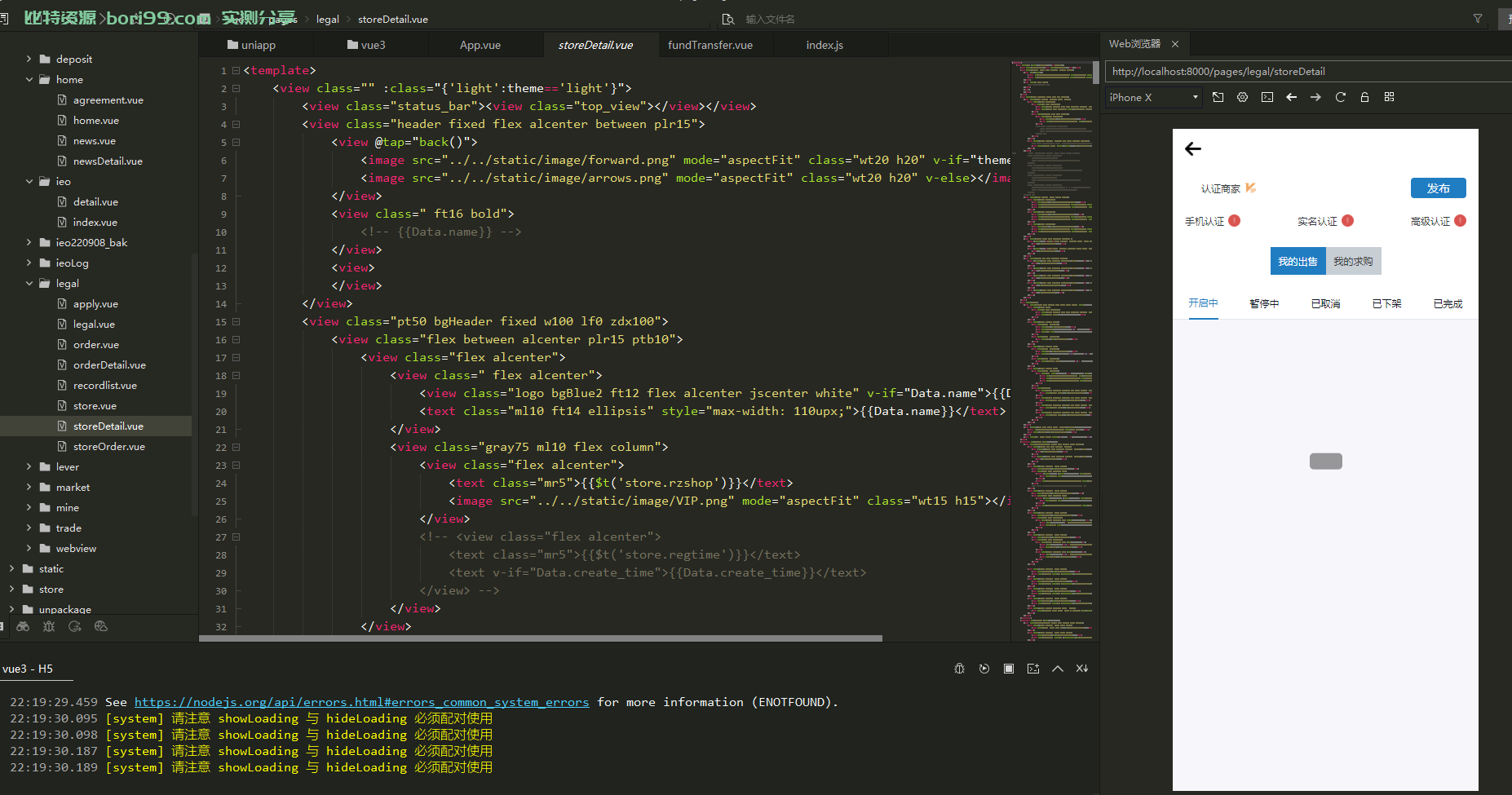Click the console debug bug icon

[960, 669]
